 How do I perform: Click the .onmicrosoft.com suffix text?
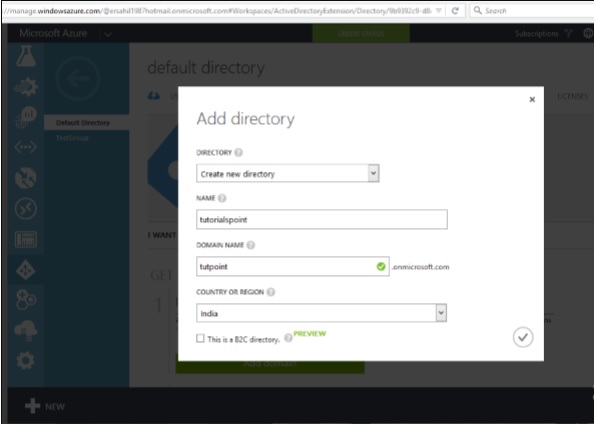tap(420, 267)
